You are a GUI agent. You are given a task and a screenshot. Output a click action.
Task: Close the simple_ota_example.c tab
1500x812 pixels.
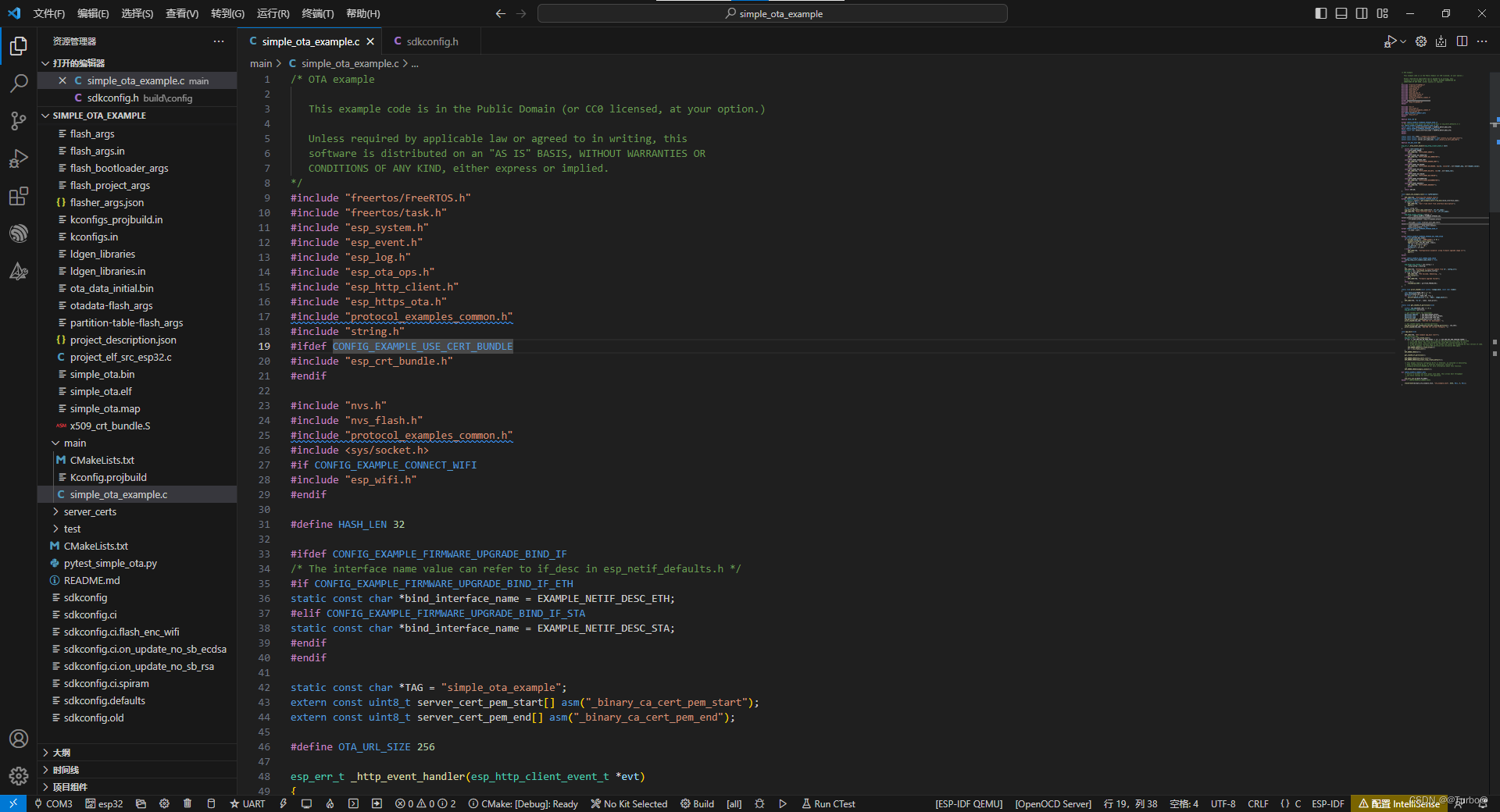pos(370,41)
